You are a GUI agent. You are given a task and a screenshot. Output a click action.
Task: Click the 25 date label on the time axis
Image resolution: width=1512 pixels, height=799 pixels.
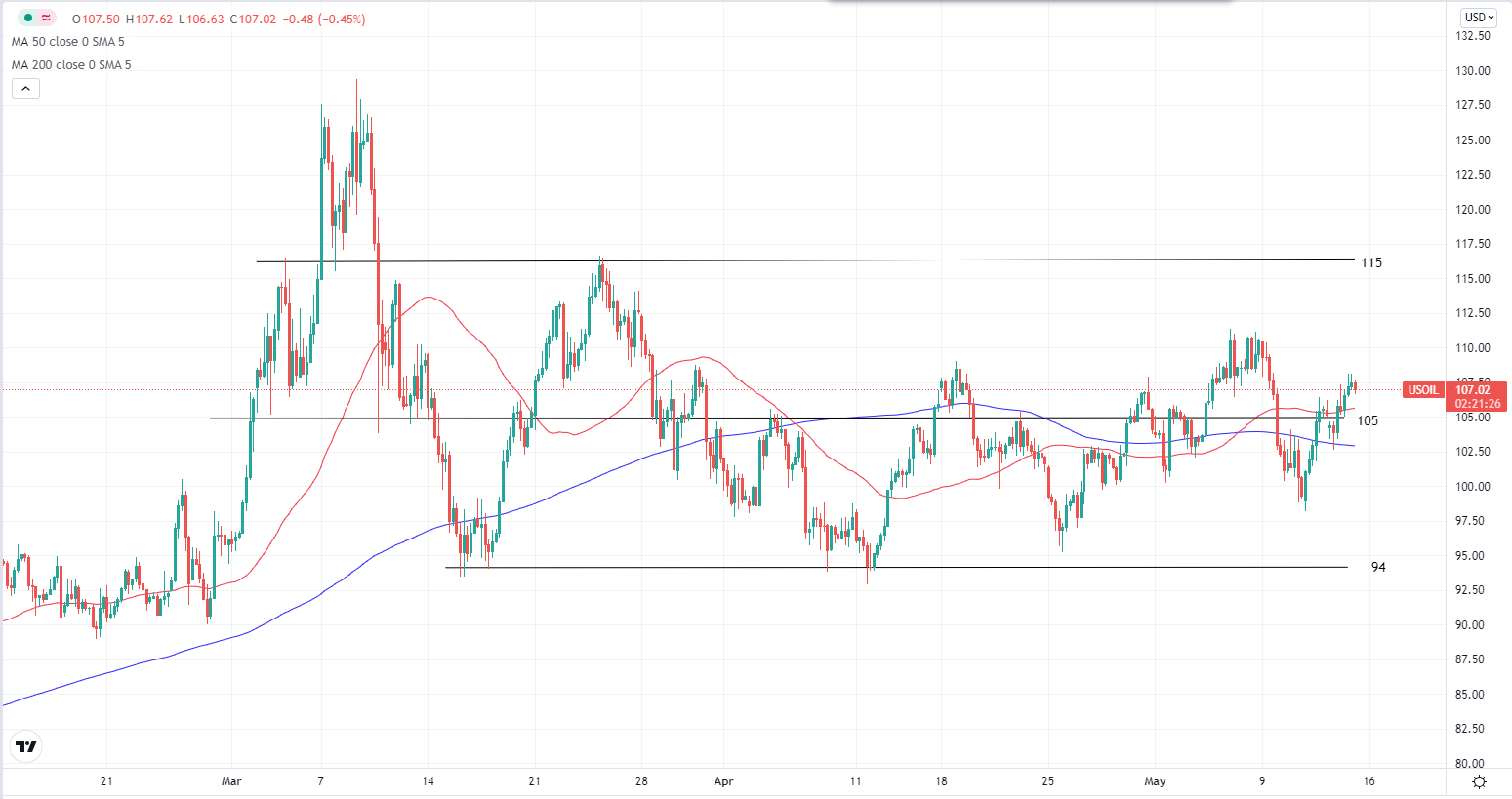pos(1048,781)
